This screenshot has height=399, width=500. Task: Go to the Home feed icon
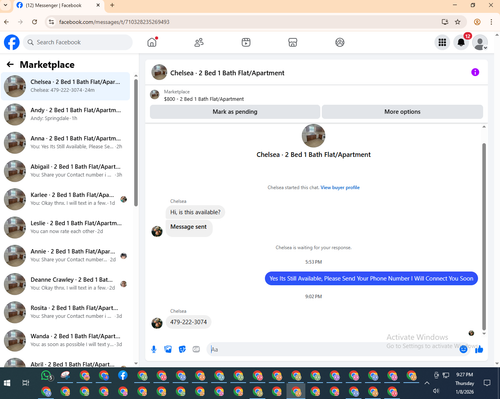point(152,42)
